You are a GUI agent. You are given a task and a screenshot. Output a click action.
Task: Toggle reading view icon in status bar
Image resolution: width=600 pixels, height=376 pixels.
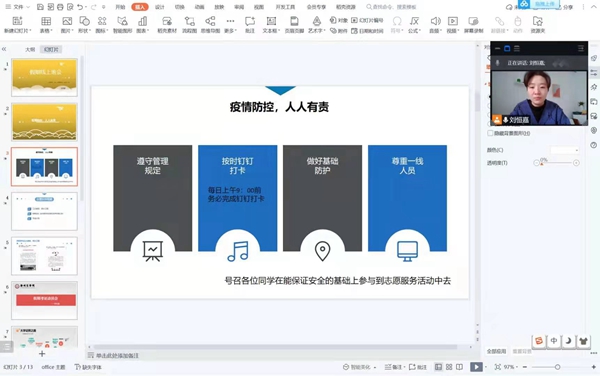[460, 367]
